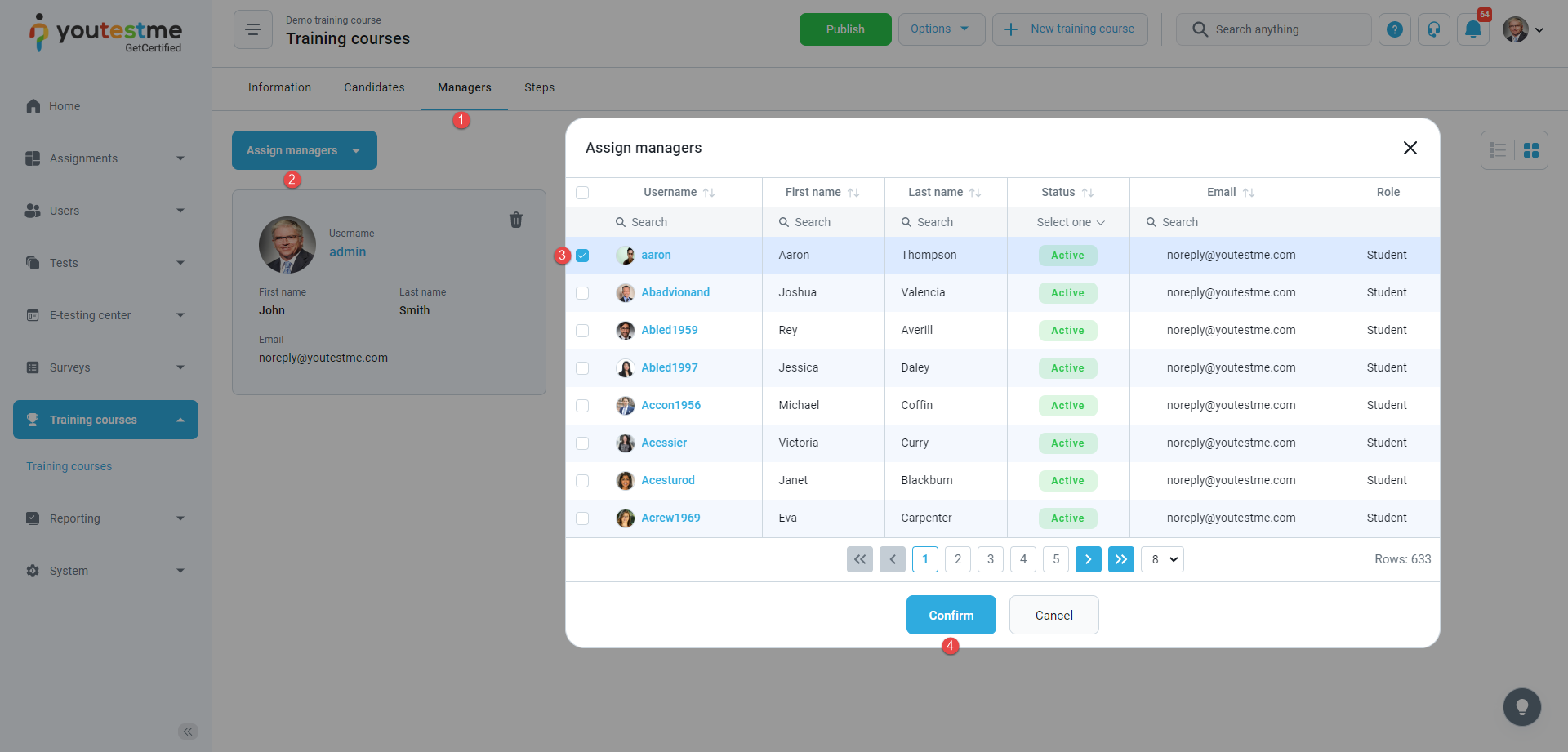Open the Assign managers dropdown button
Image resolution: width=1568 pixels, height=752 pixels.
pyautogui.click(x=305, y=150)
